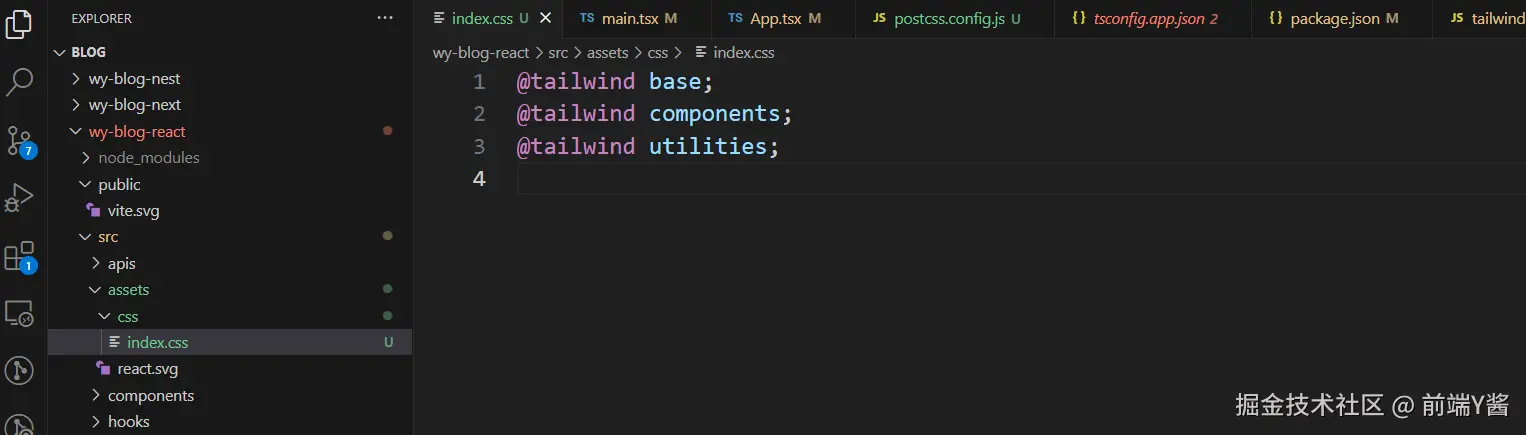
Task: Switch to the App.tsx tab
Action: [778, 18]
